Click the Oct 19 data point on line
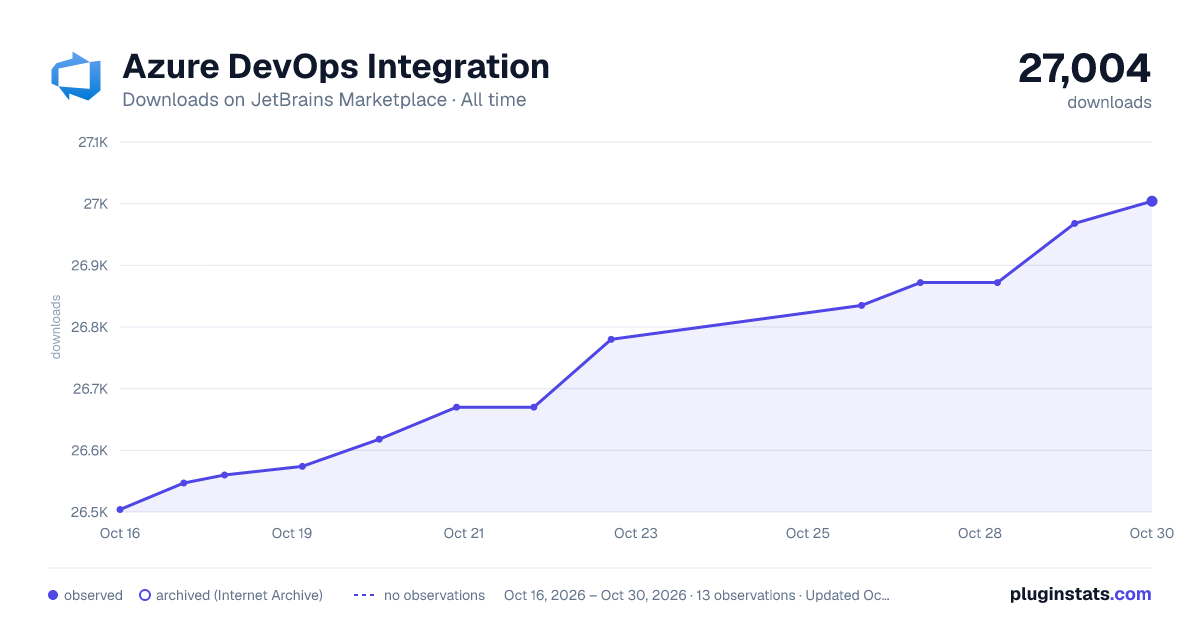The height and width of the screenshot is (630, 1200). [x=302, y=466]
